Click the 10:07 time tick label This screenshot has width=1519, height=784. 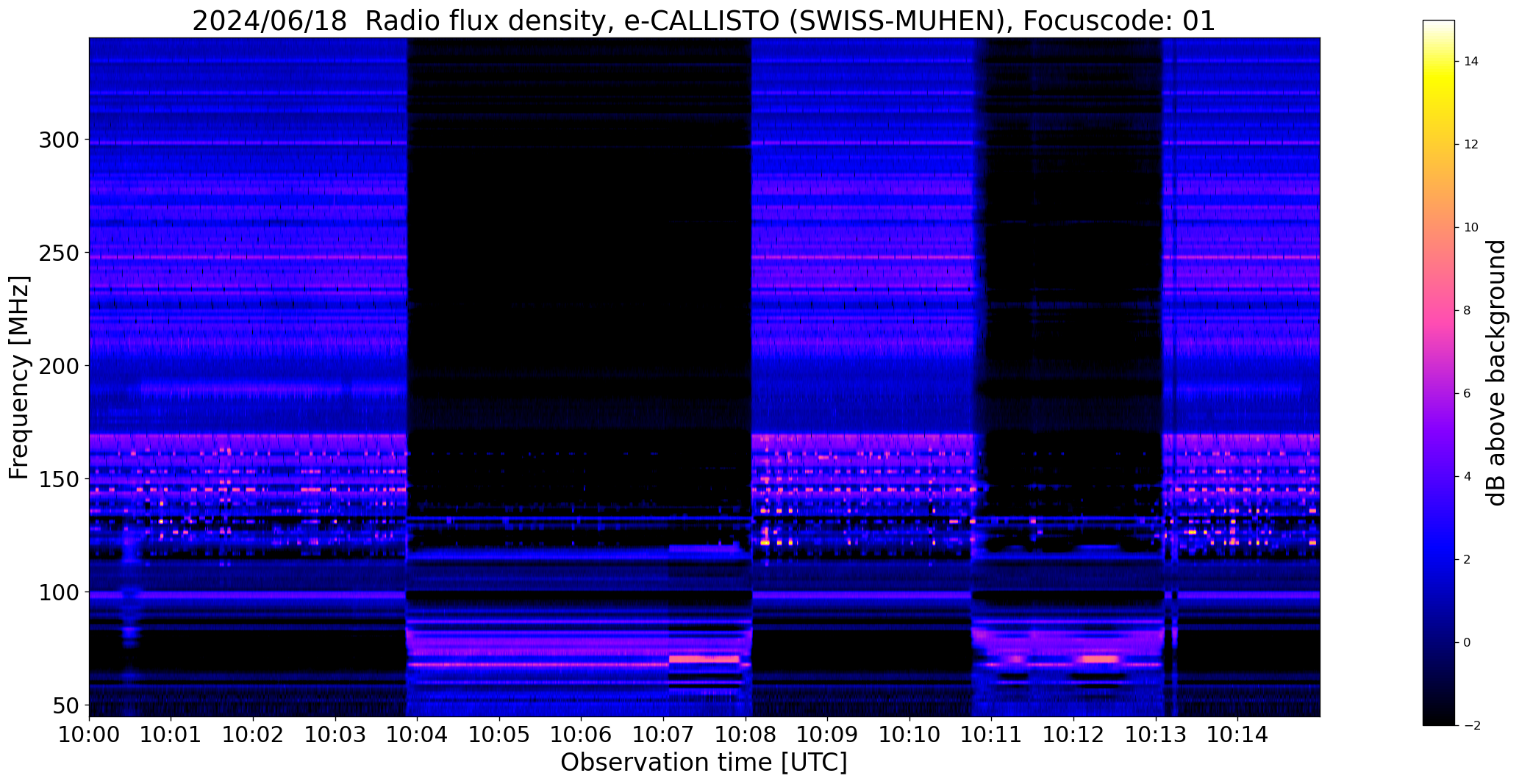663,733
